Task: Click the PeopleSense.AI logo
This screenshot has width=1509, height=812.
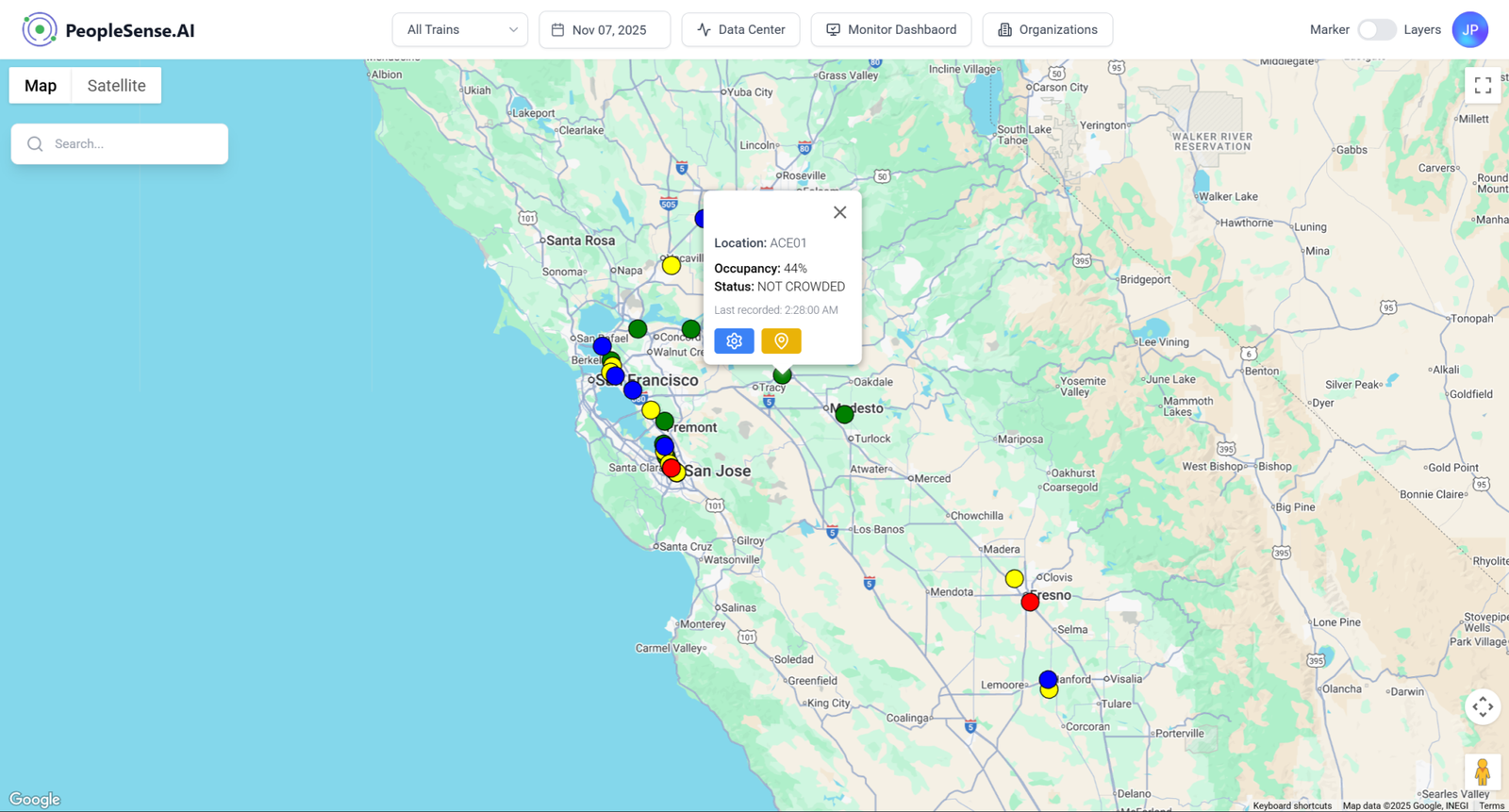Action: pos(108,30)
